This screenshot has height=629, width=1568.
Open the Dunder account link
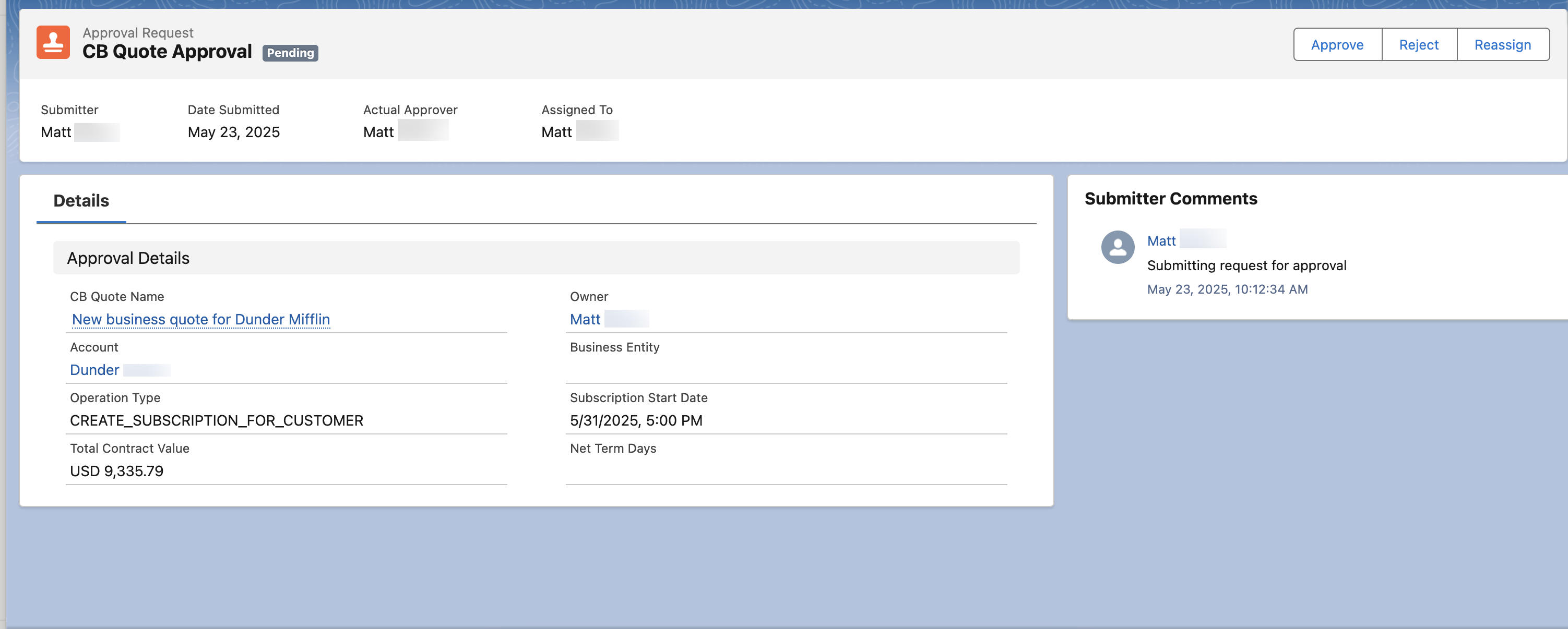coord(94,369)
